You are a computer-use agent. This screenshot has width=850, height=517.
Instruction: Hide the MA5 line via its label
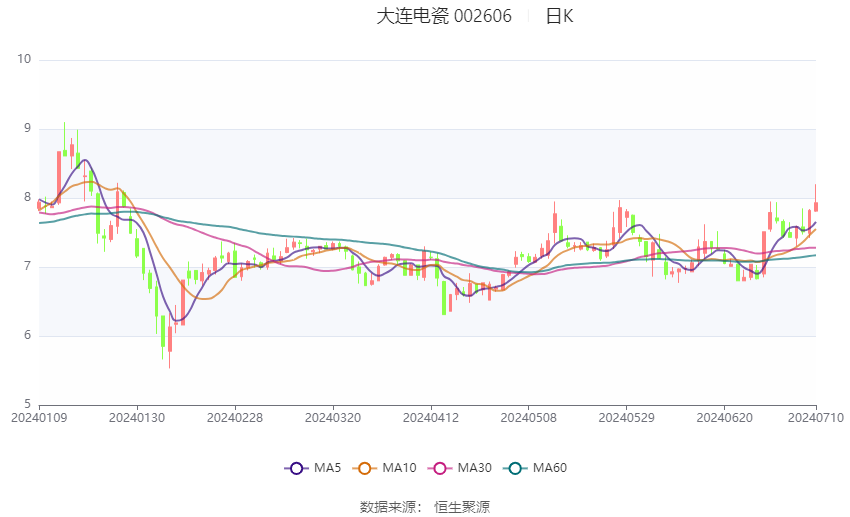[327, 468]
